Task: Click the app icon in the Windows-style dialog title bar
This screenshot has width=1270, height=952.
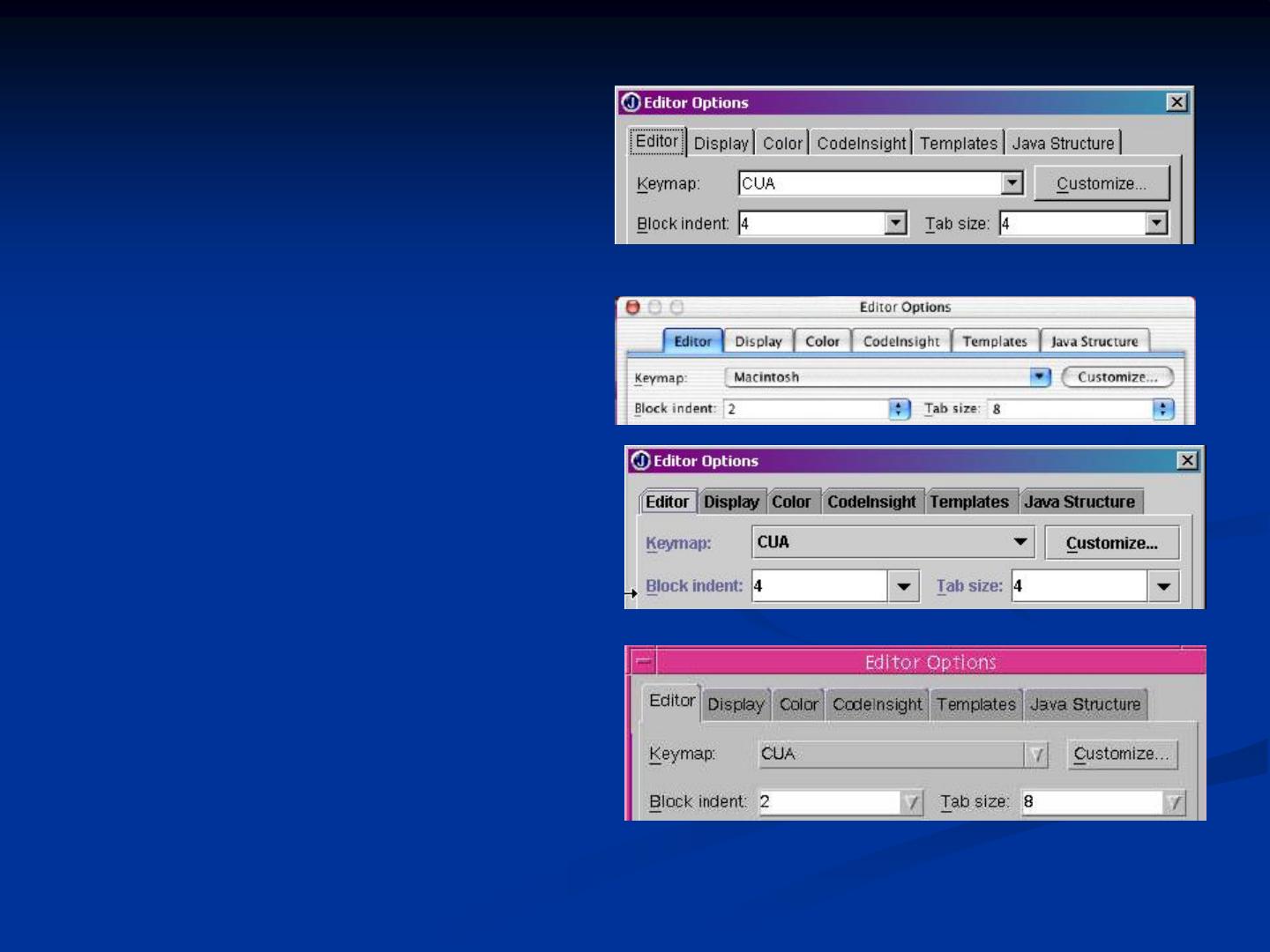Action: click(631, 102)
